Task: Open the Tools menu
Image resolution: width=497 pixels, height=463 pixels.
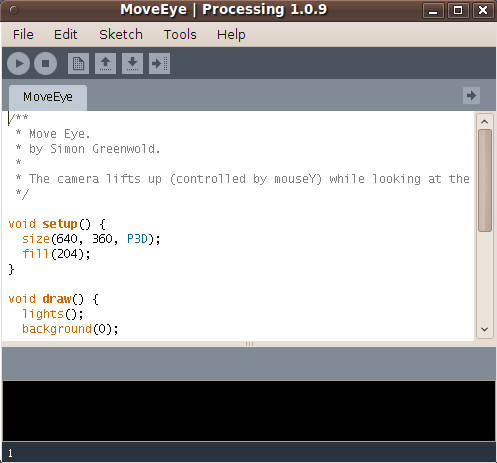Action: 180,35
